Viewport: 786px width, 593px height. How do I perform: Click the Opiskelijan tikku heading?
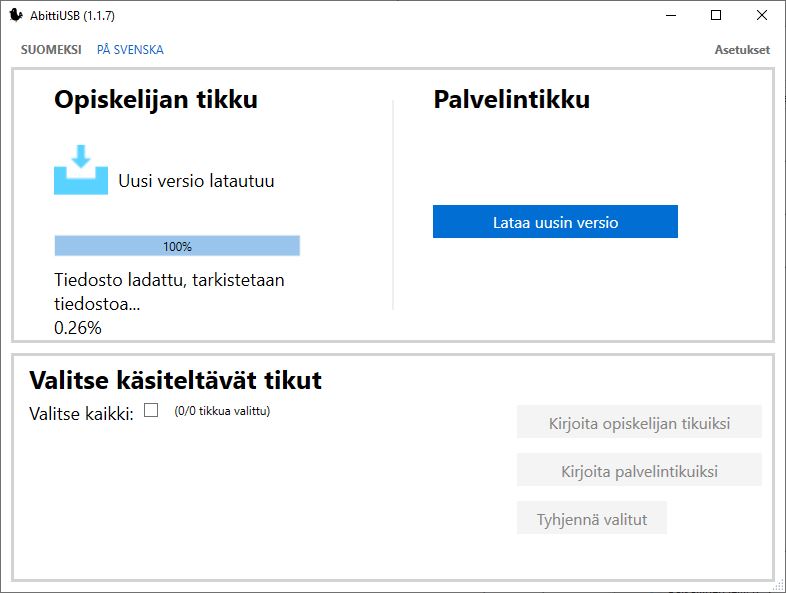[x=156, y=100]
